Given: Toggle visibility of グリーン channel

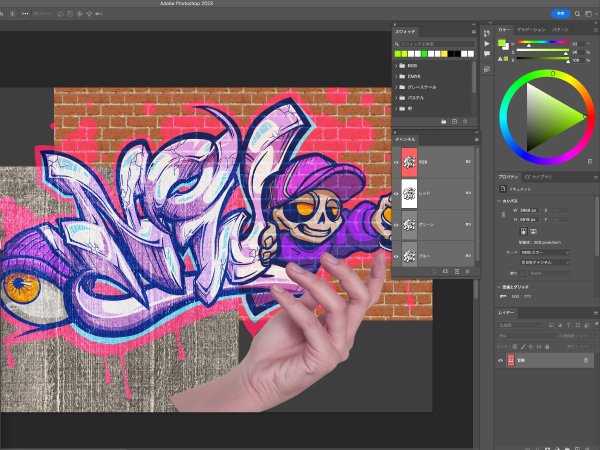Looking at the screenshot, I should [396, 225].
